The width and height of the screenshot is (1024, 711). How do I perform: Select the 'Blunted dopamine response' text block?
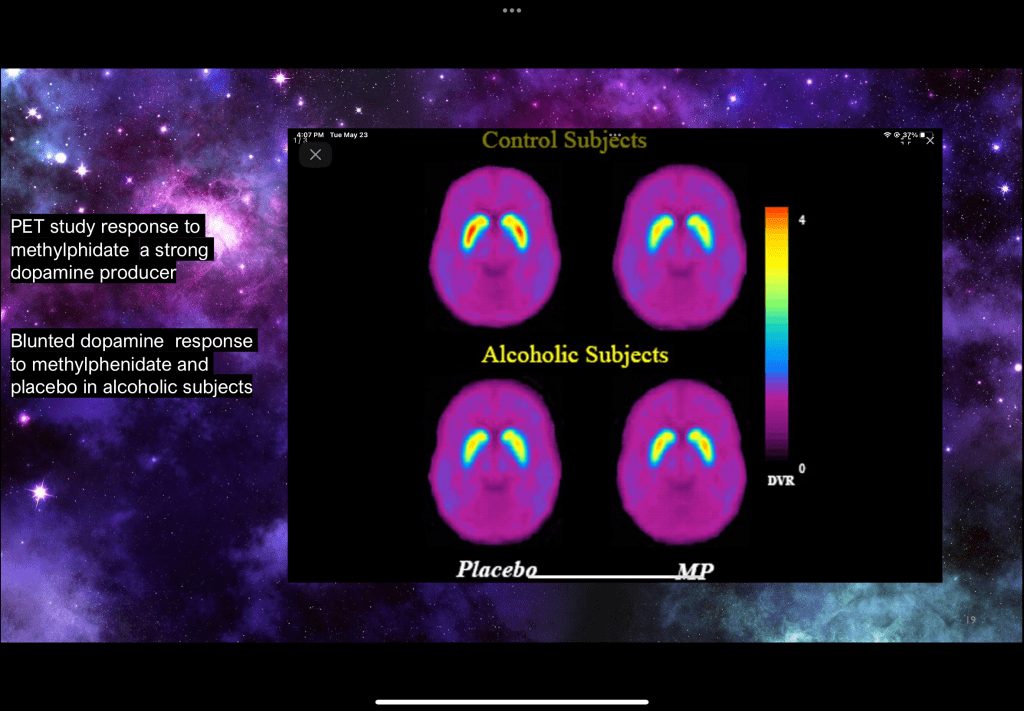pyautogui.click(x=132, y=364)
